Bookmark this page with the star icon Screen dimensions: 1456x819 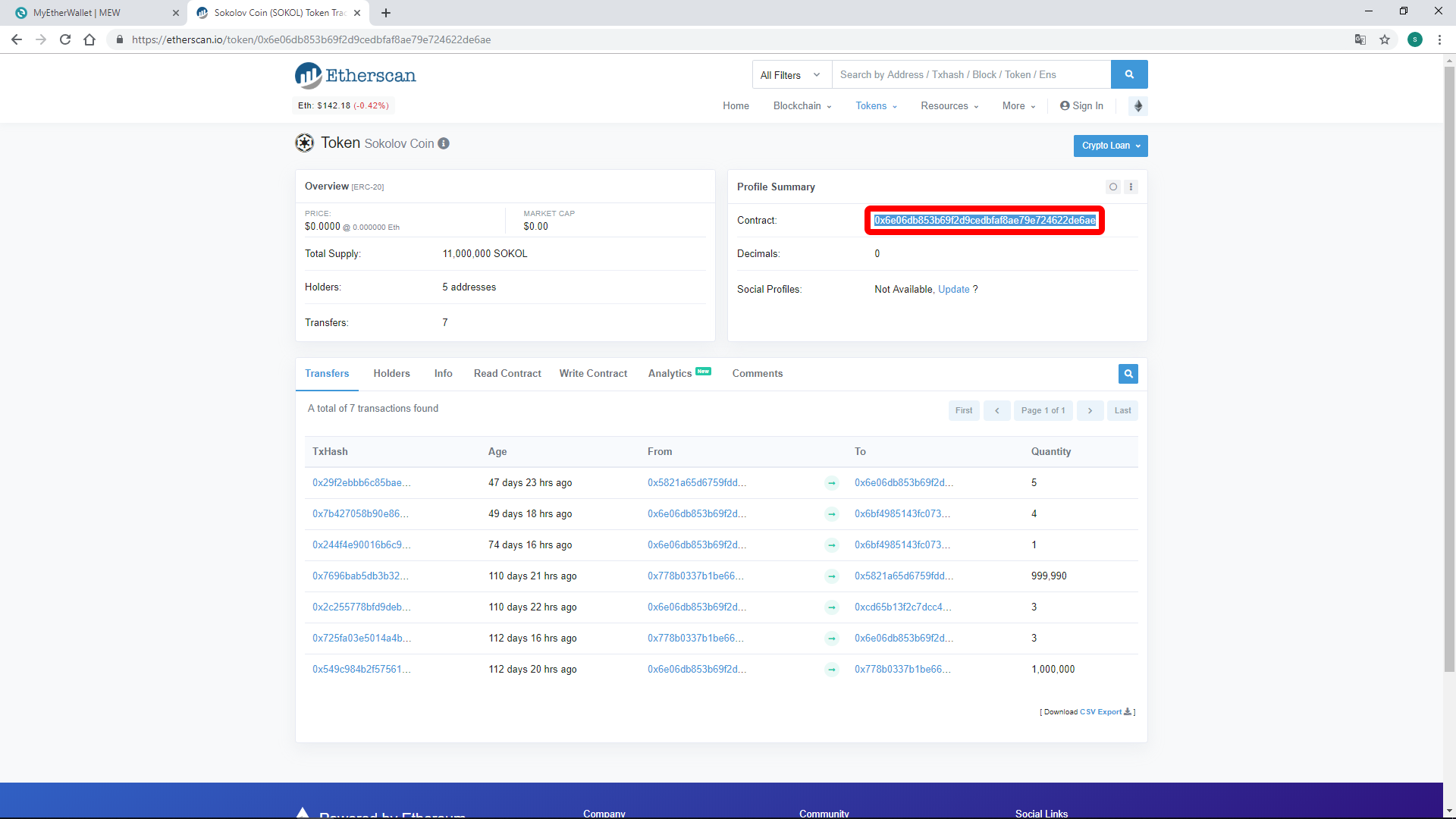(1385, 39)
